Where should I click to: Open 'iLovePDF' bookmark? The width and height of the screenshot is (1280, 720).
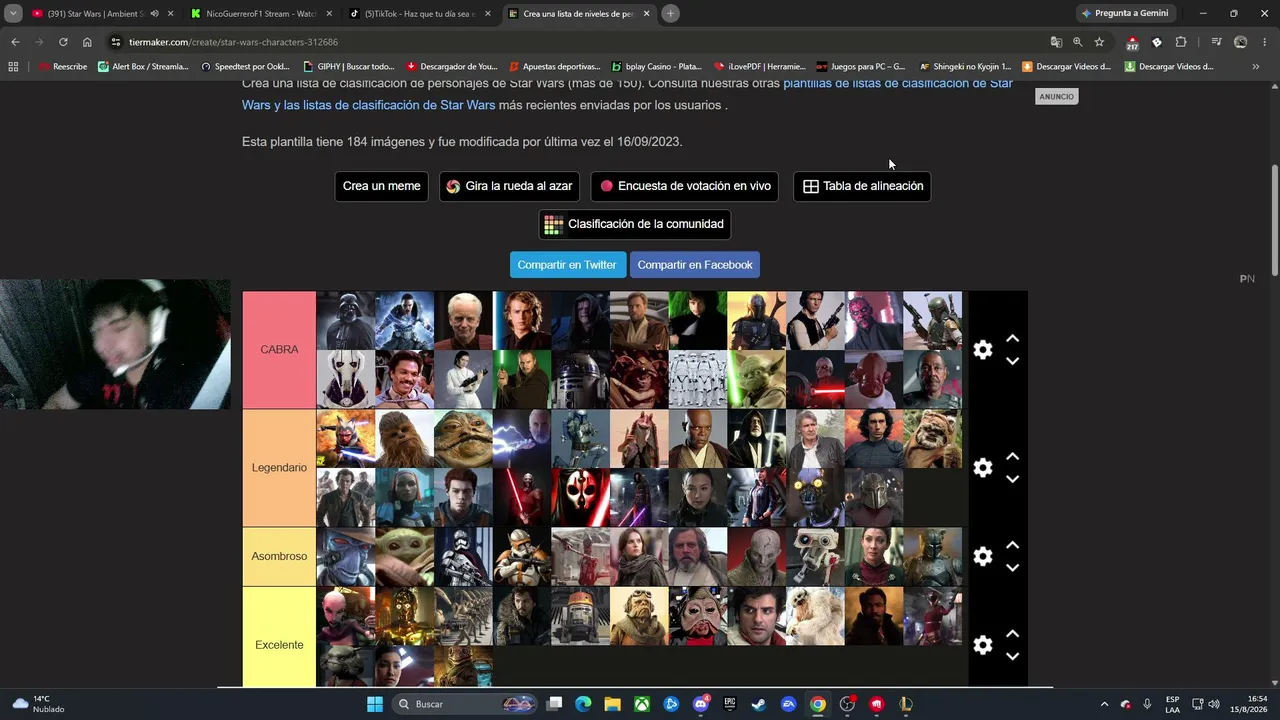760,67
